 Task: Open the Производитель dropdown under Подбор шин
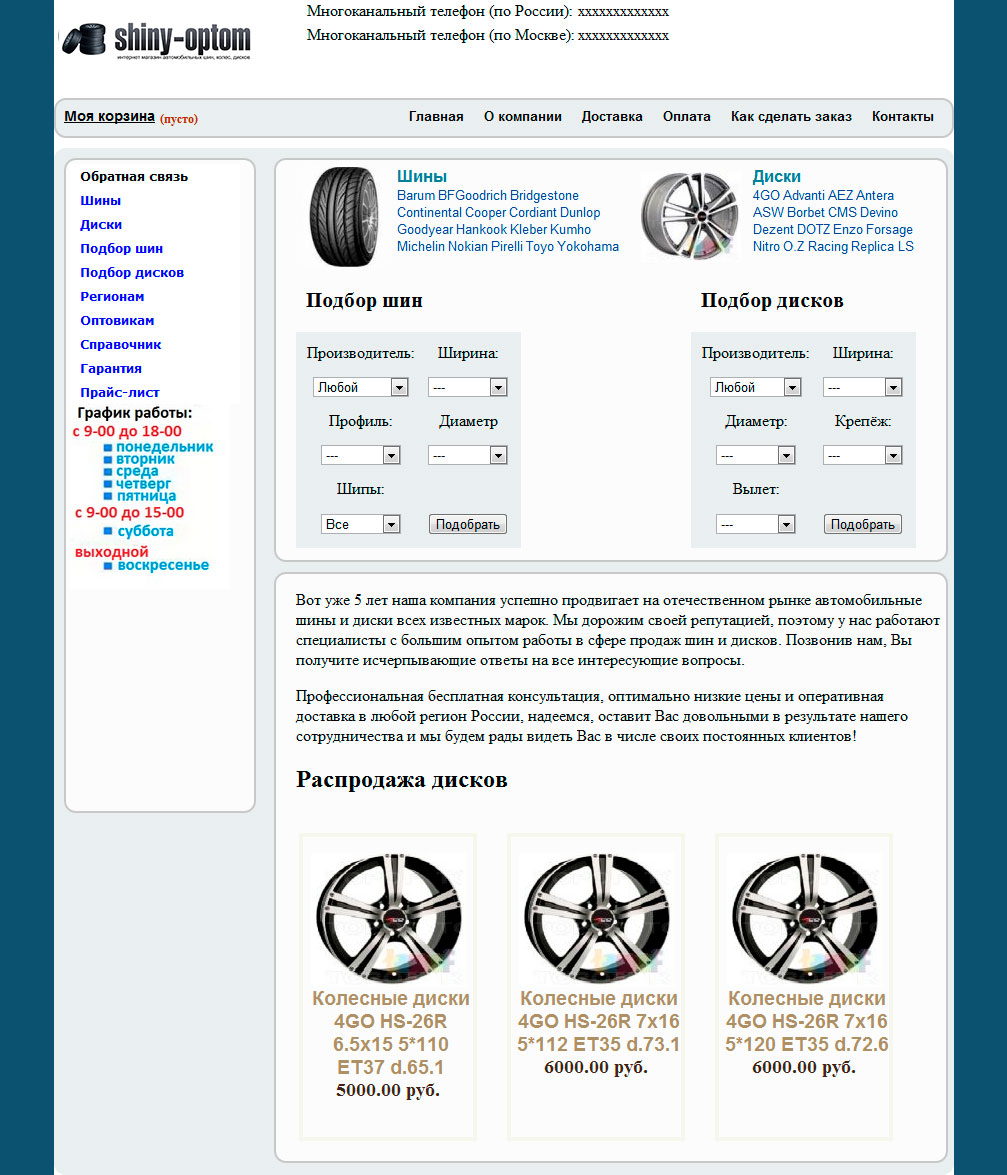click(x=360, y=386)
